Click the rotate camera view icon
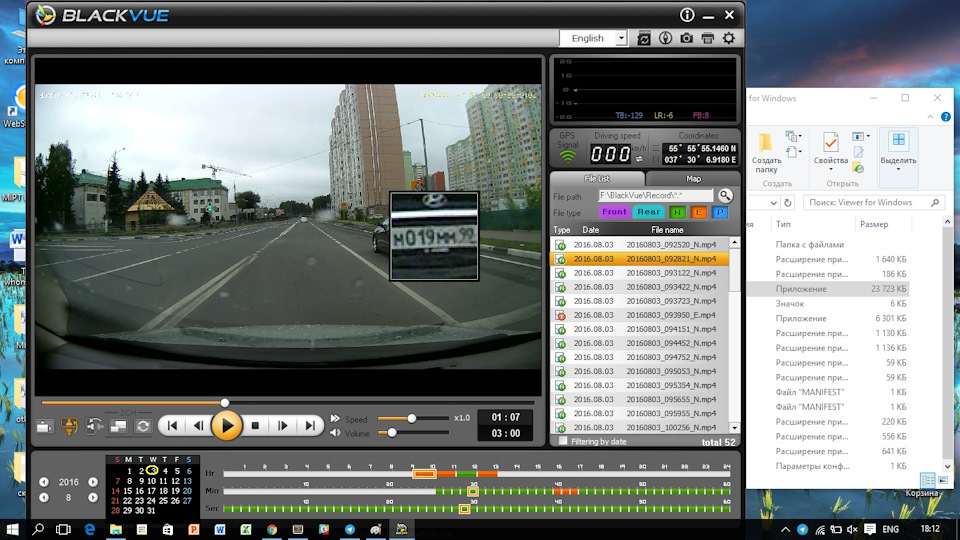Screen dimensions: 960x540 pos(94,426)
